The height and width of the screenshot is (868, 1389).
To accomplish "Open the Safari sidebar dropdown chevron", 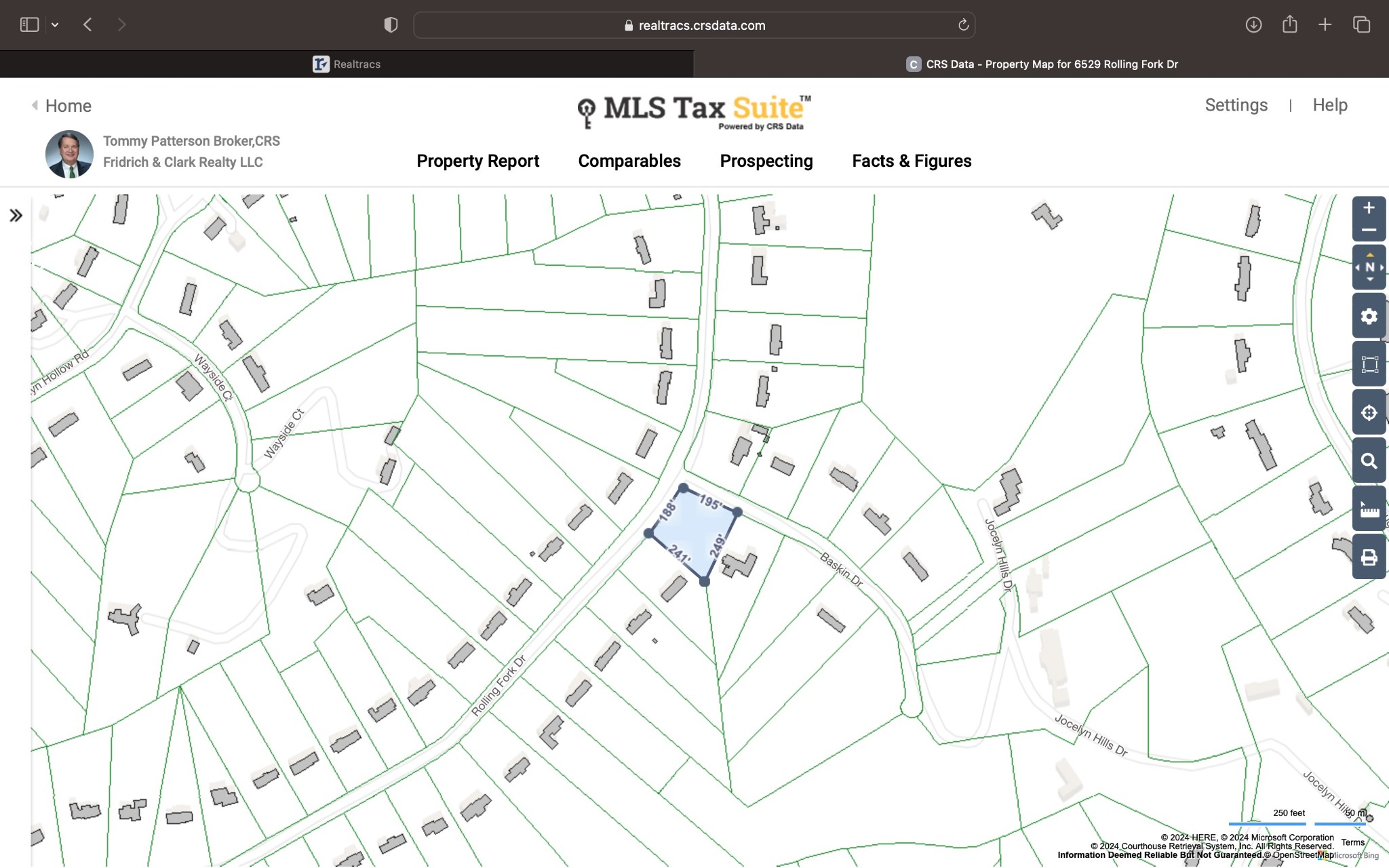I will tap(55, 25).
